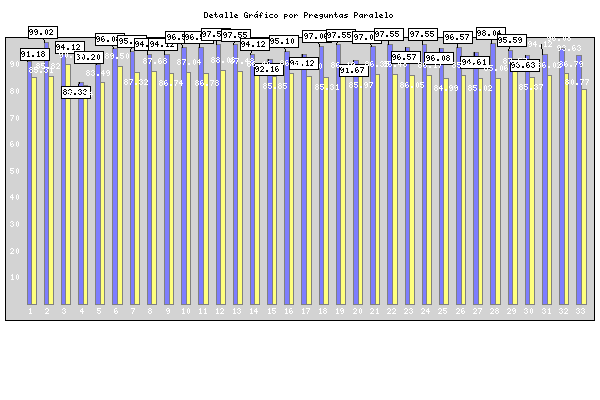Viewport: 600px width, 400px height.
Task: Select the x-axis question number 4
Action: [82, 311]
